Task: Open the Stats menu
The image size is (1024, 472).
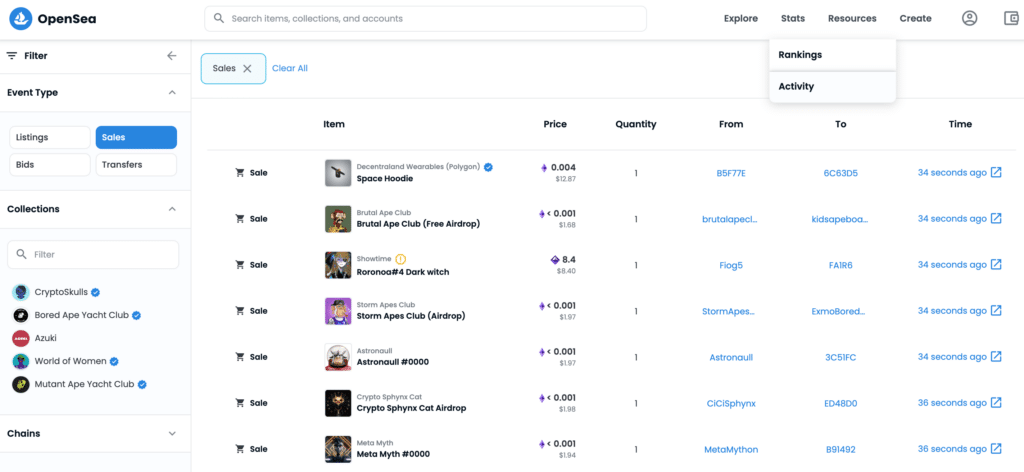Action: 793,18
